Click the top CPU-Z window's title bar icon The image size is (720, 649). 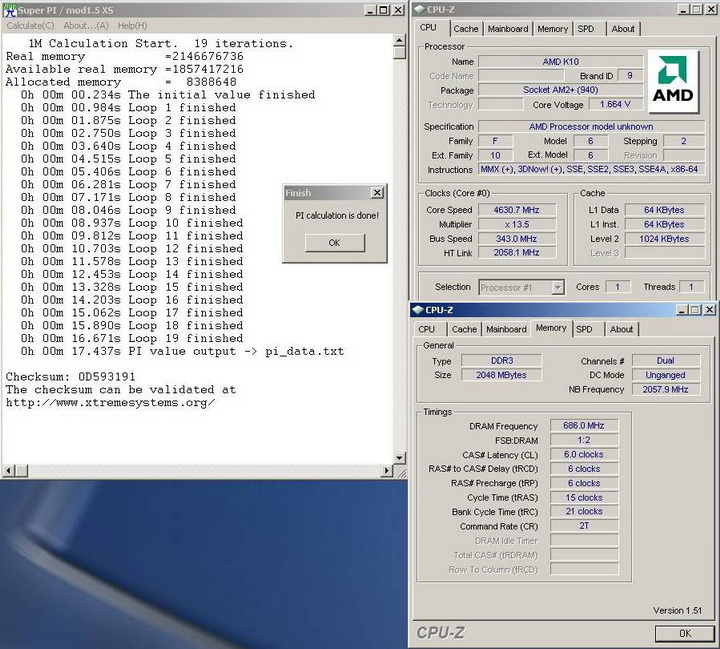point(421,9)
